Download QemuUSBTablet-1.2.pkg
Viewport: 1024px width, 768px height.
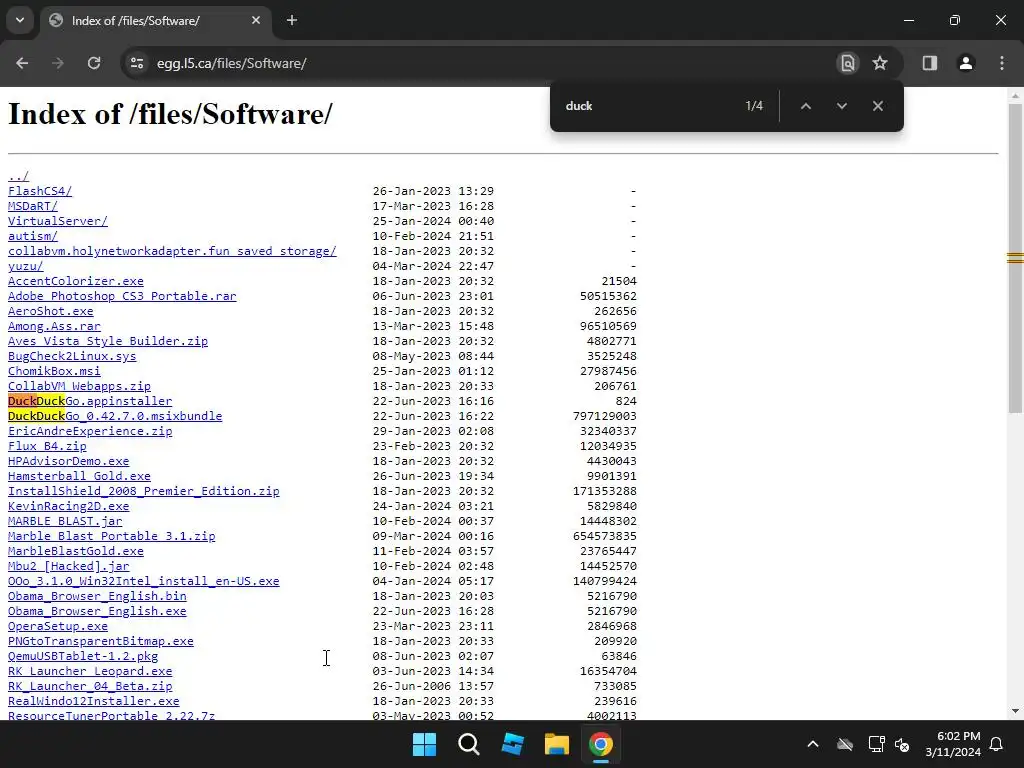tap(83, 657)
